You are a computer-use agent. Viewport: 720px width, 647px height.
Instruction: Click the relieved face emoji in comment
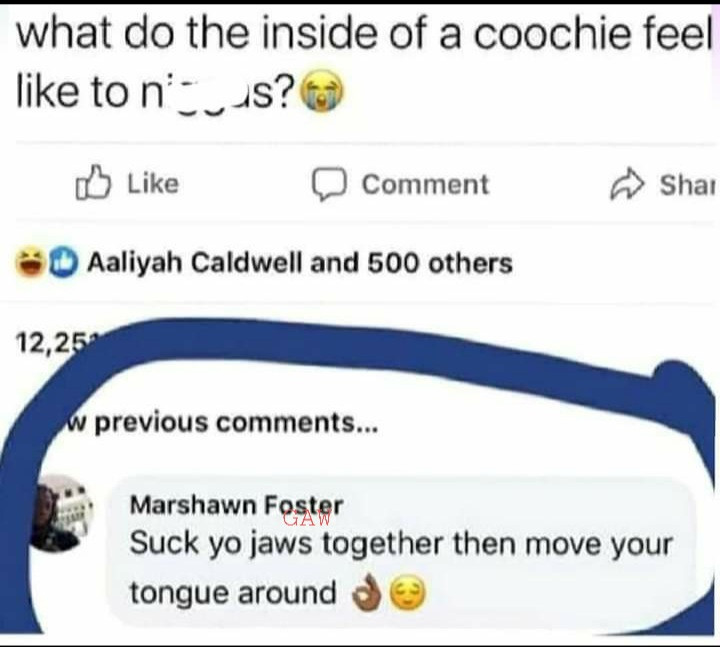click(x=408, y=594)
